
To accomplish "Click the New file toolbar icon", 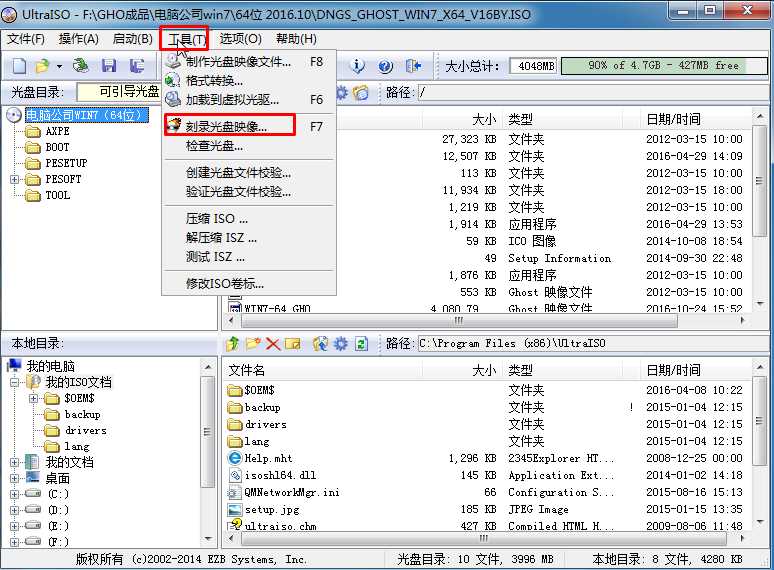I will pos(20,66).
